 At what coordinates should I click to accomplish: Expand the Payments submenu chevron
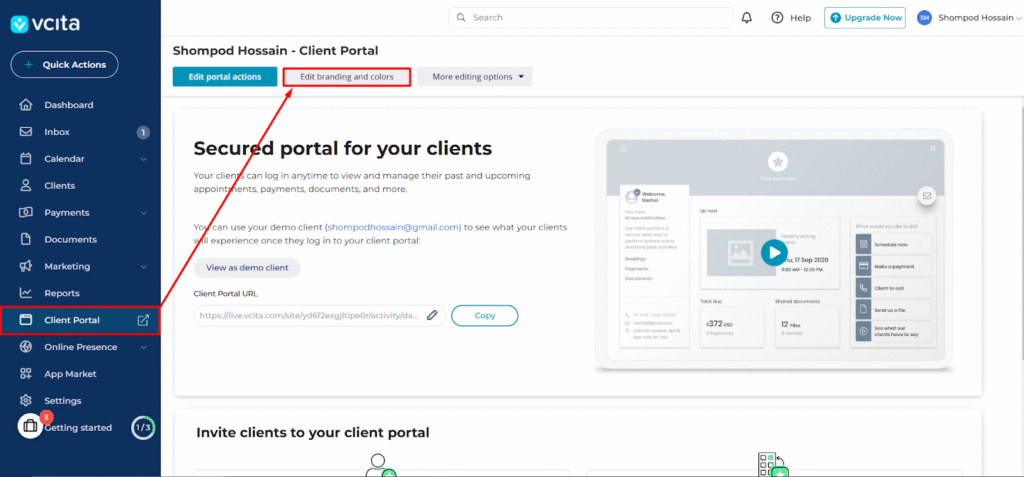(143, 212)
